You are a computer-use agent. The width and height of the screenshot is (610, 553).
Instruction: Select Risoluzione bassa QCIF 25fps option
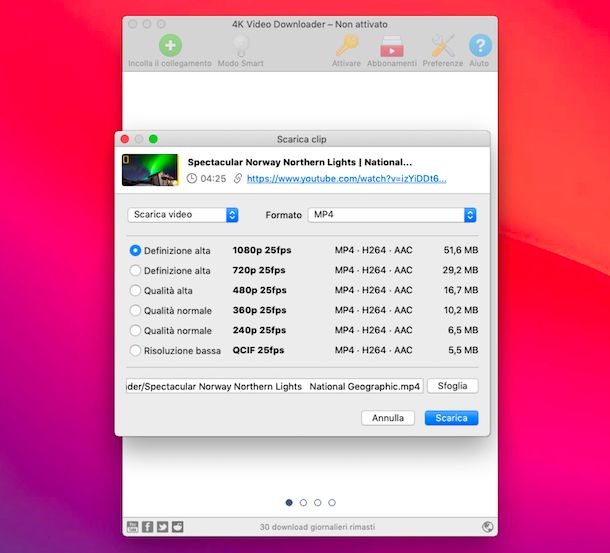pos(135,350)
